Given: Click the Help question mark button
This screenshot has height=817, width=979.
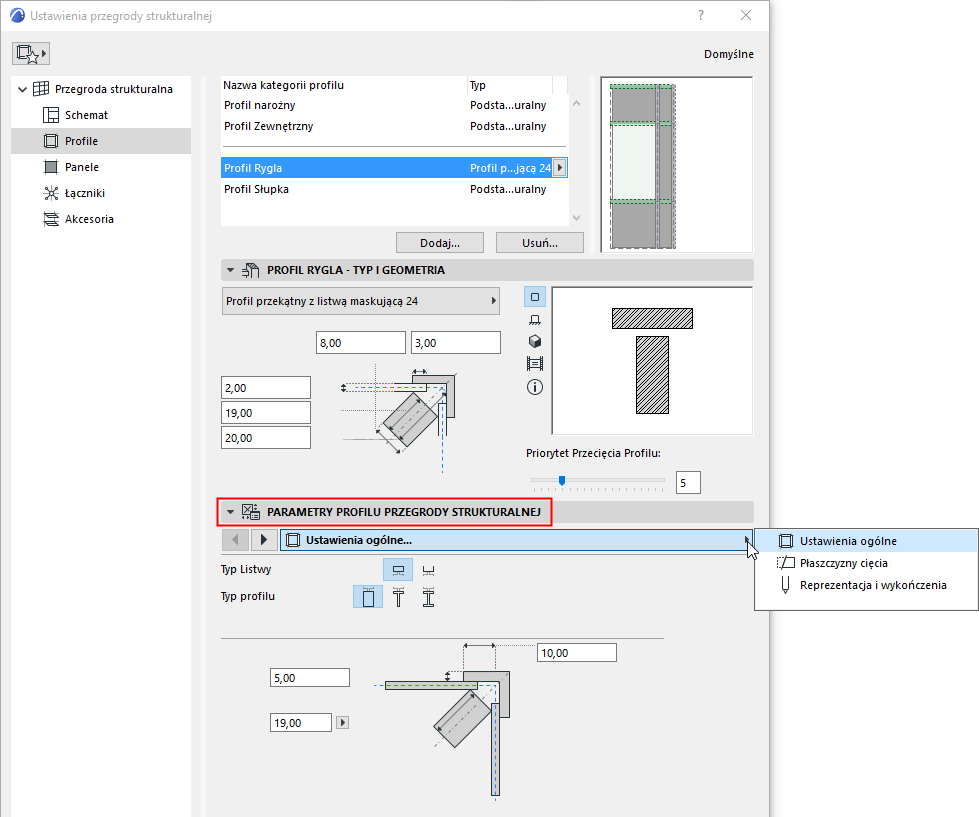Looking at the screenshot, I should [701, 15].
